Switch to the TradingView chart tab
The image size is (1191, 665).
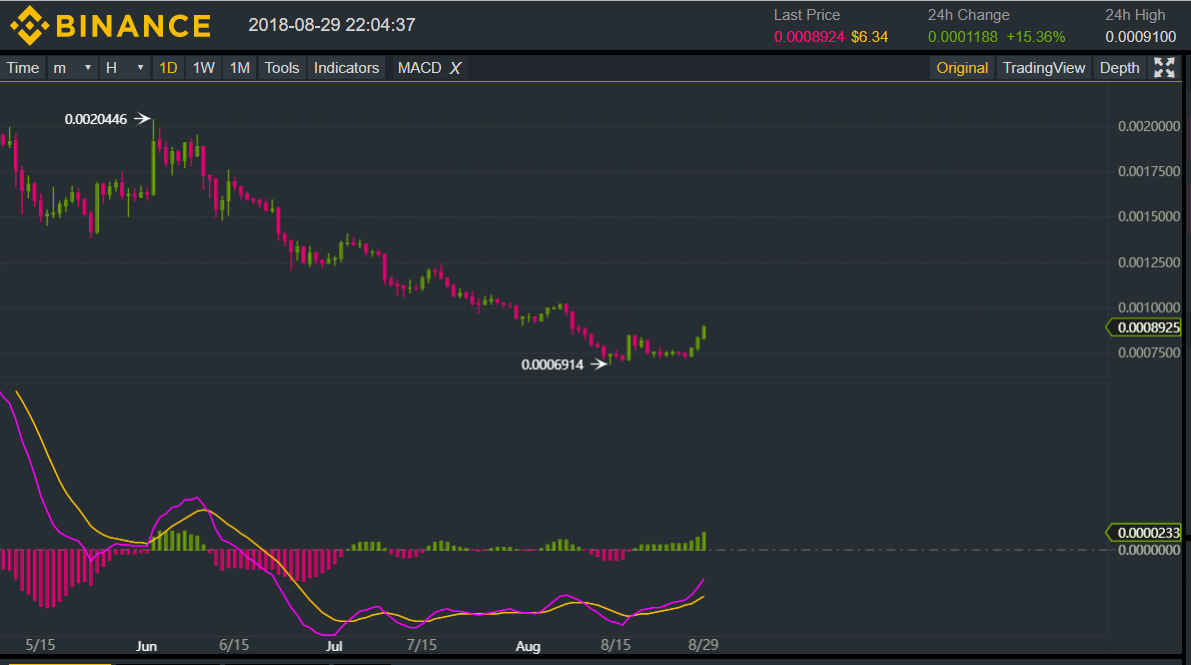(x=1043, y=68)
